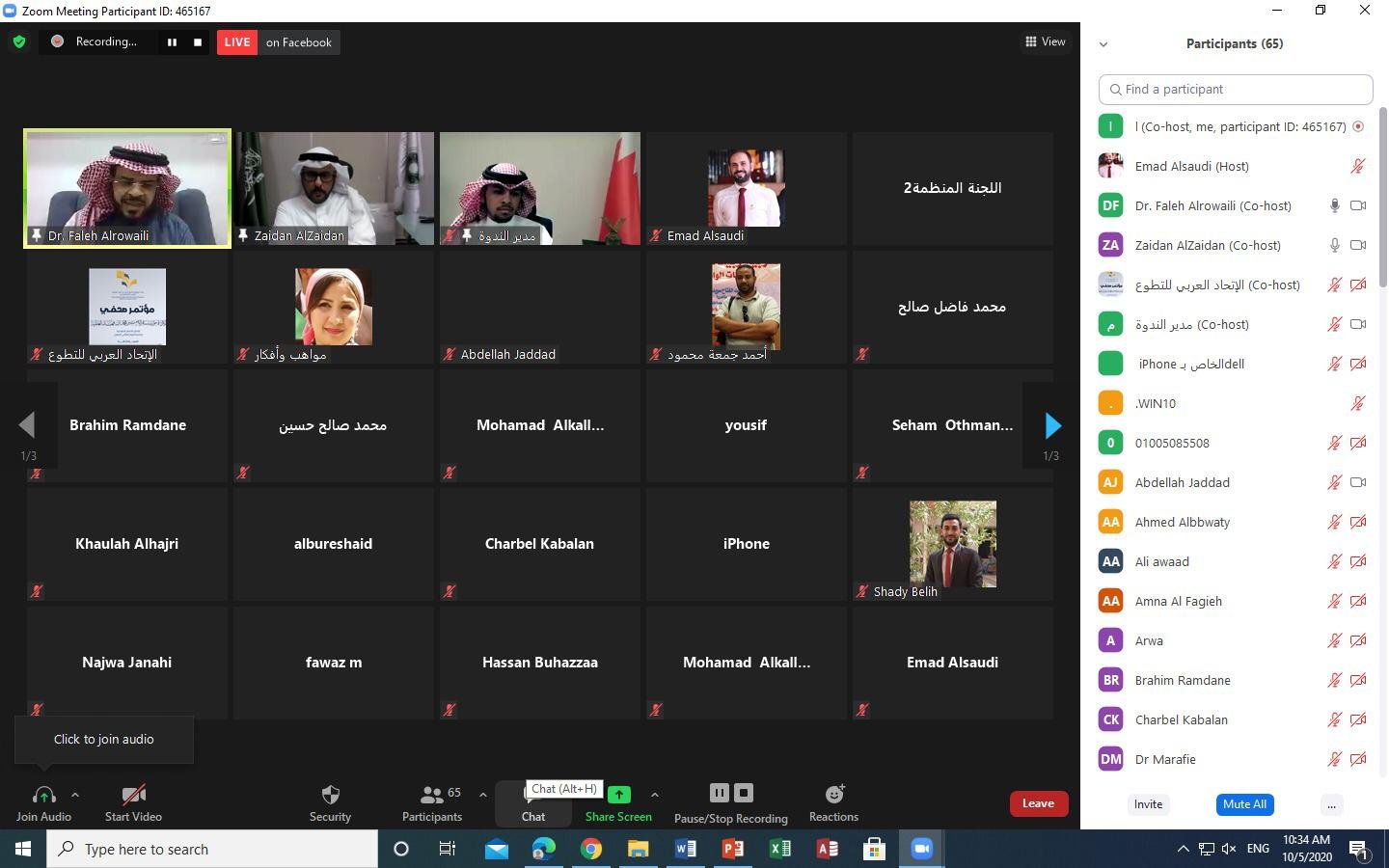Image resolution: width=1389 pixels, height=868 pixels.
Task: Open the View layout menu
Action: [x=1046, y=41]
